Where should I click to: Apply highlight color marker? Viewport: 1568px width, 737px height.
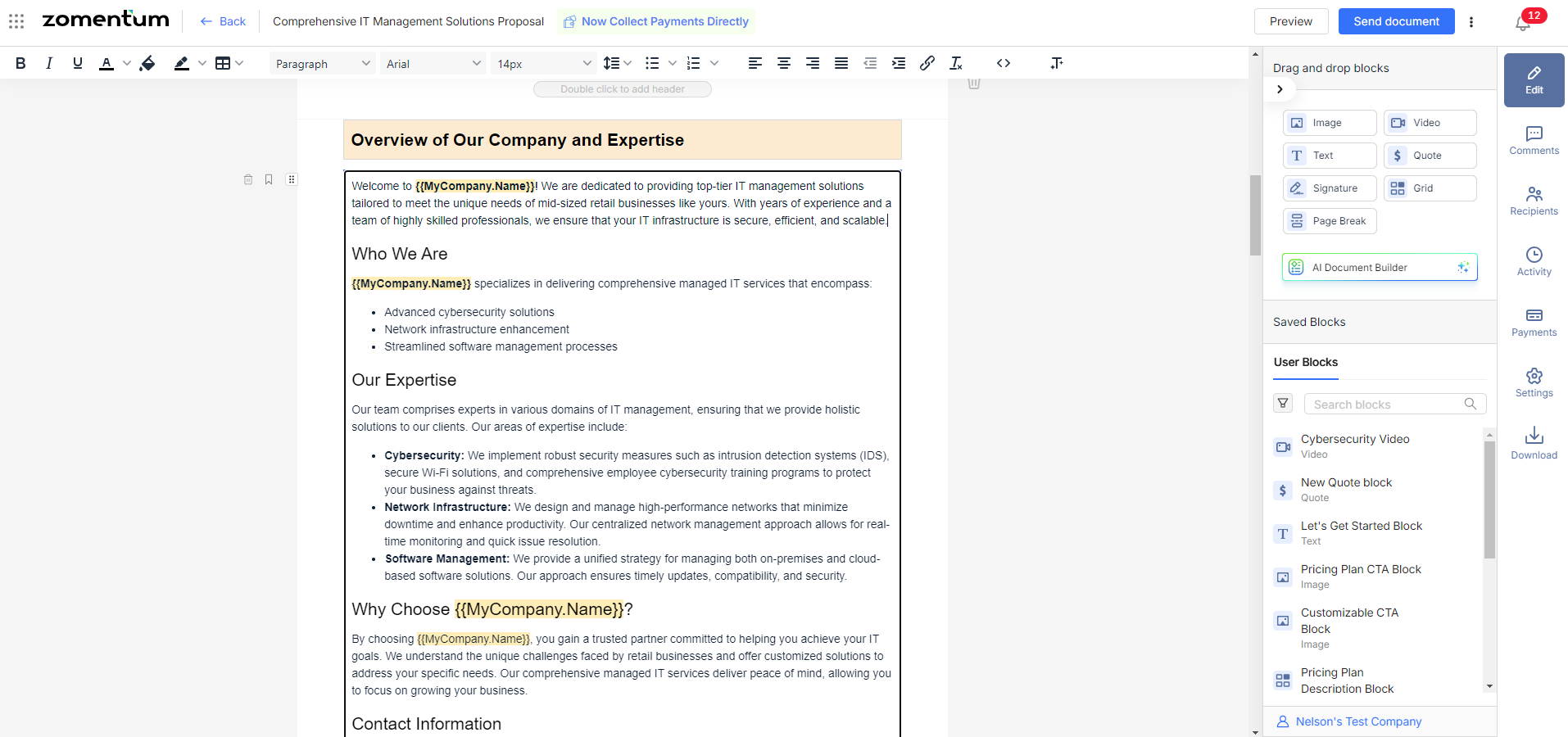[x=182, y=63]
